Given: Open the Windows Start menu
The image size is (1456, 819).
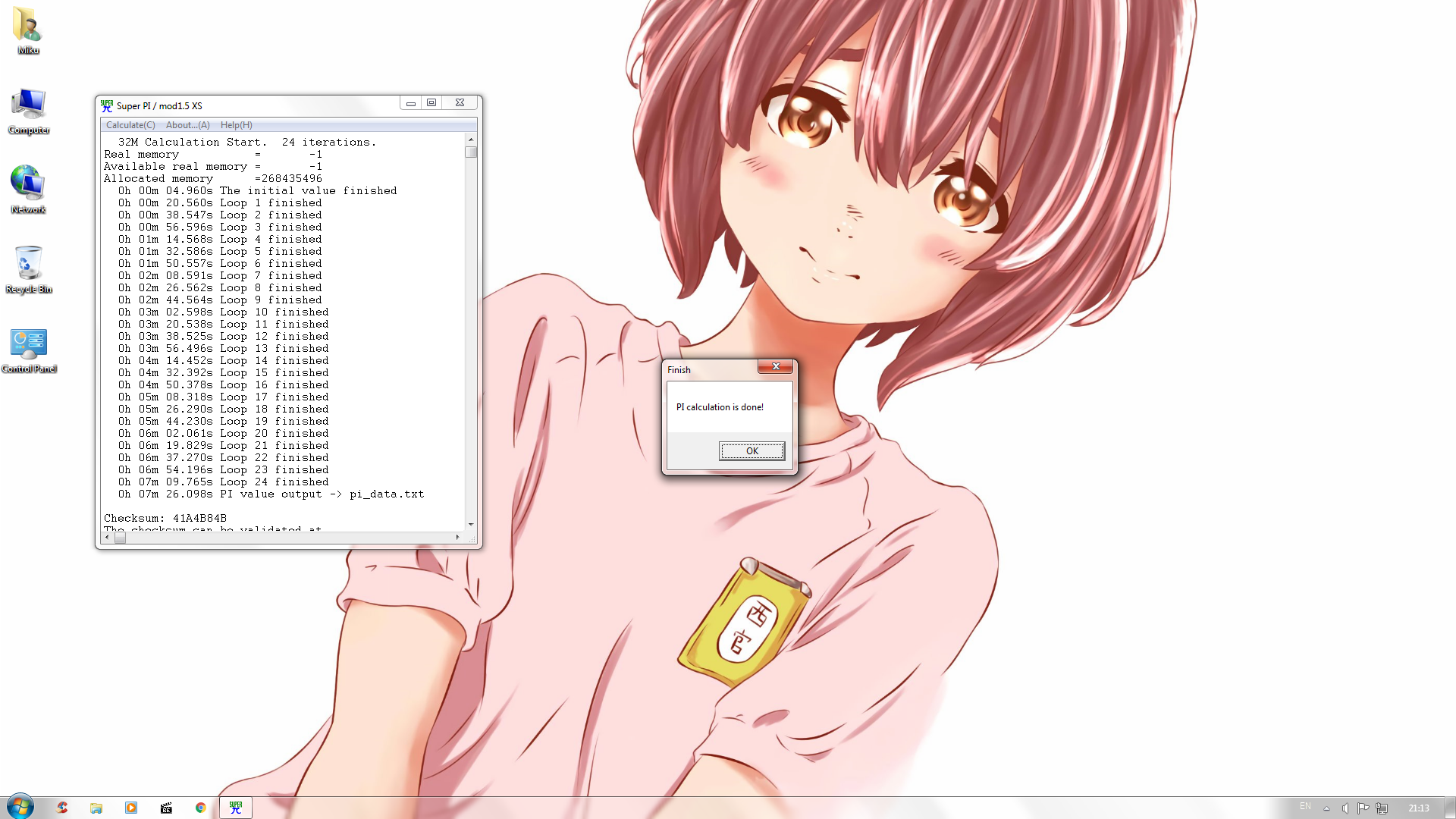Looking at the screenshot, I should (20, 807).
